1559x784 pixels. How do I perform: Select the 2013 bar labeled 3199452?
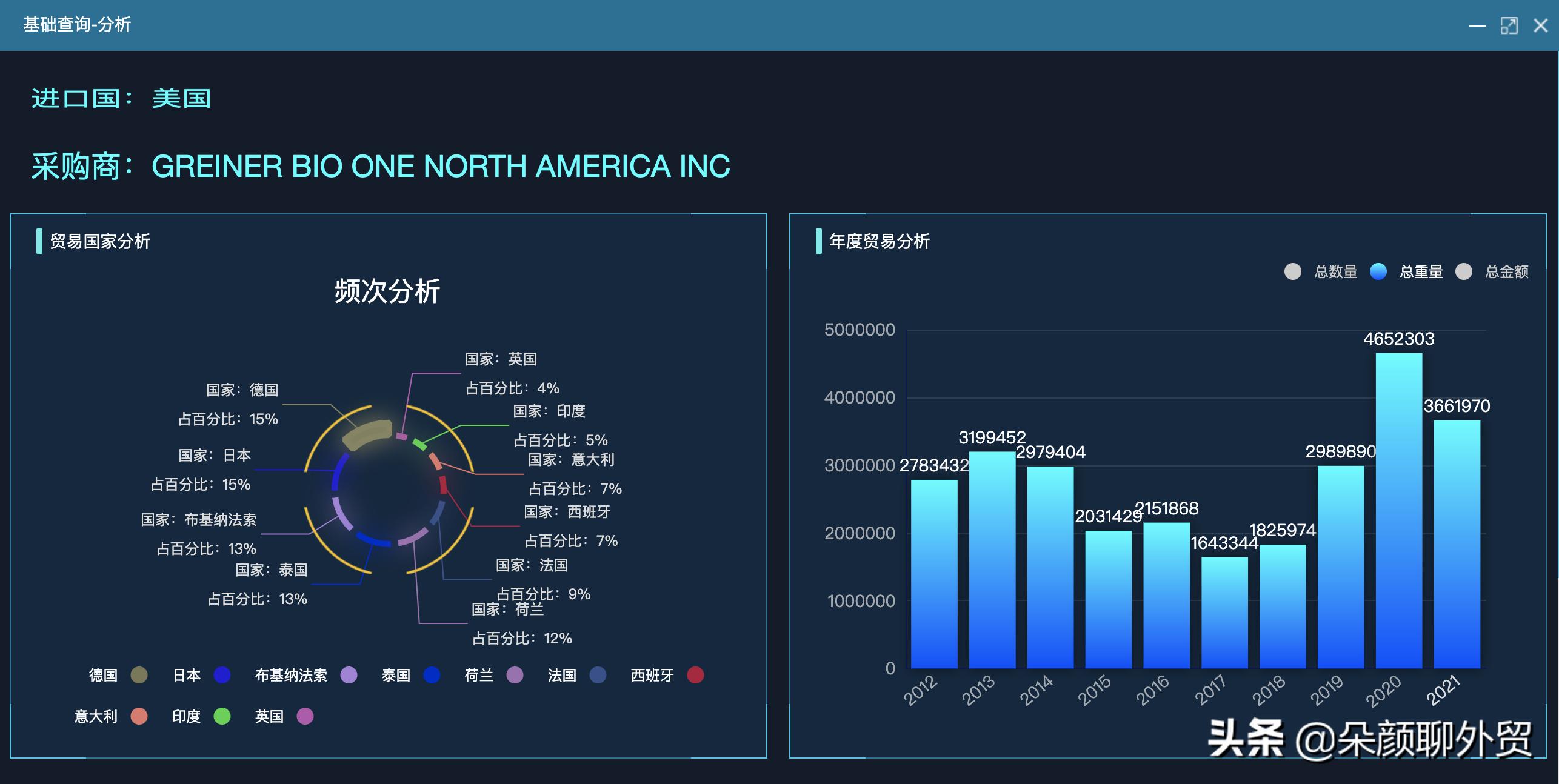992,560
